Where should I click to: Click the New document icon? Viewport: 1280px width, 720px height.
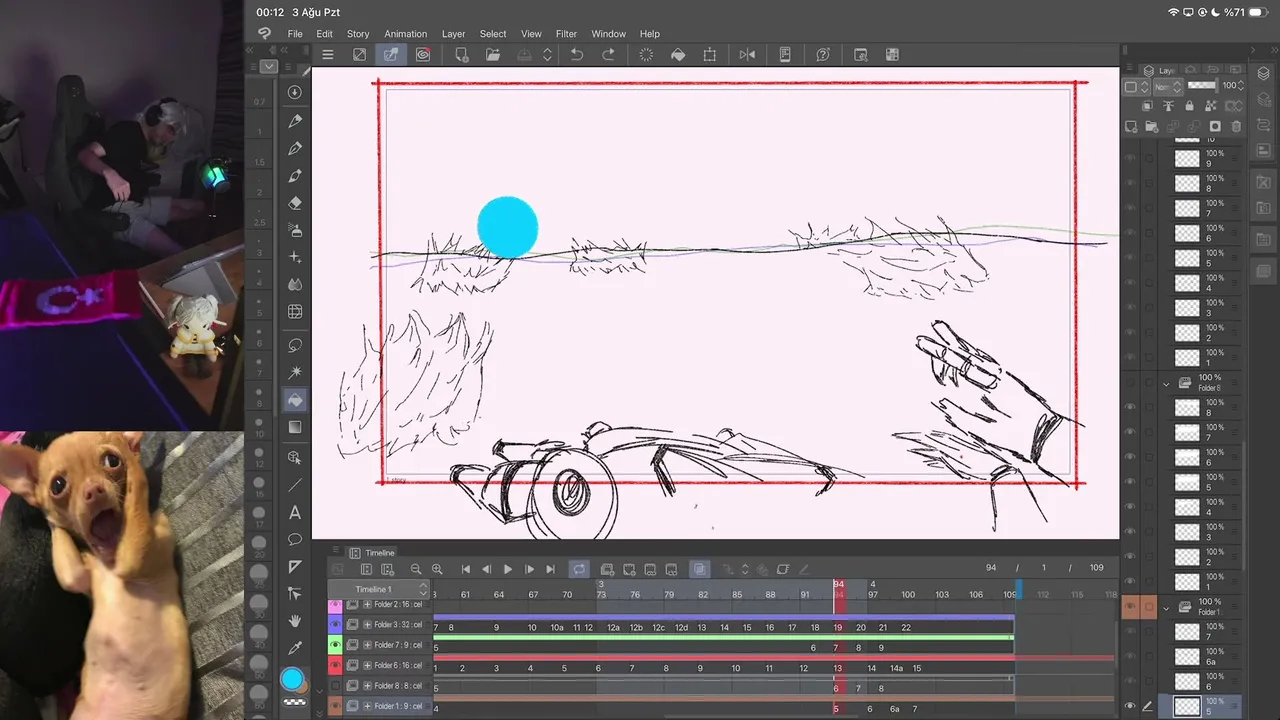pyautogui.click(x=461, y=55)
